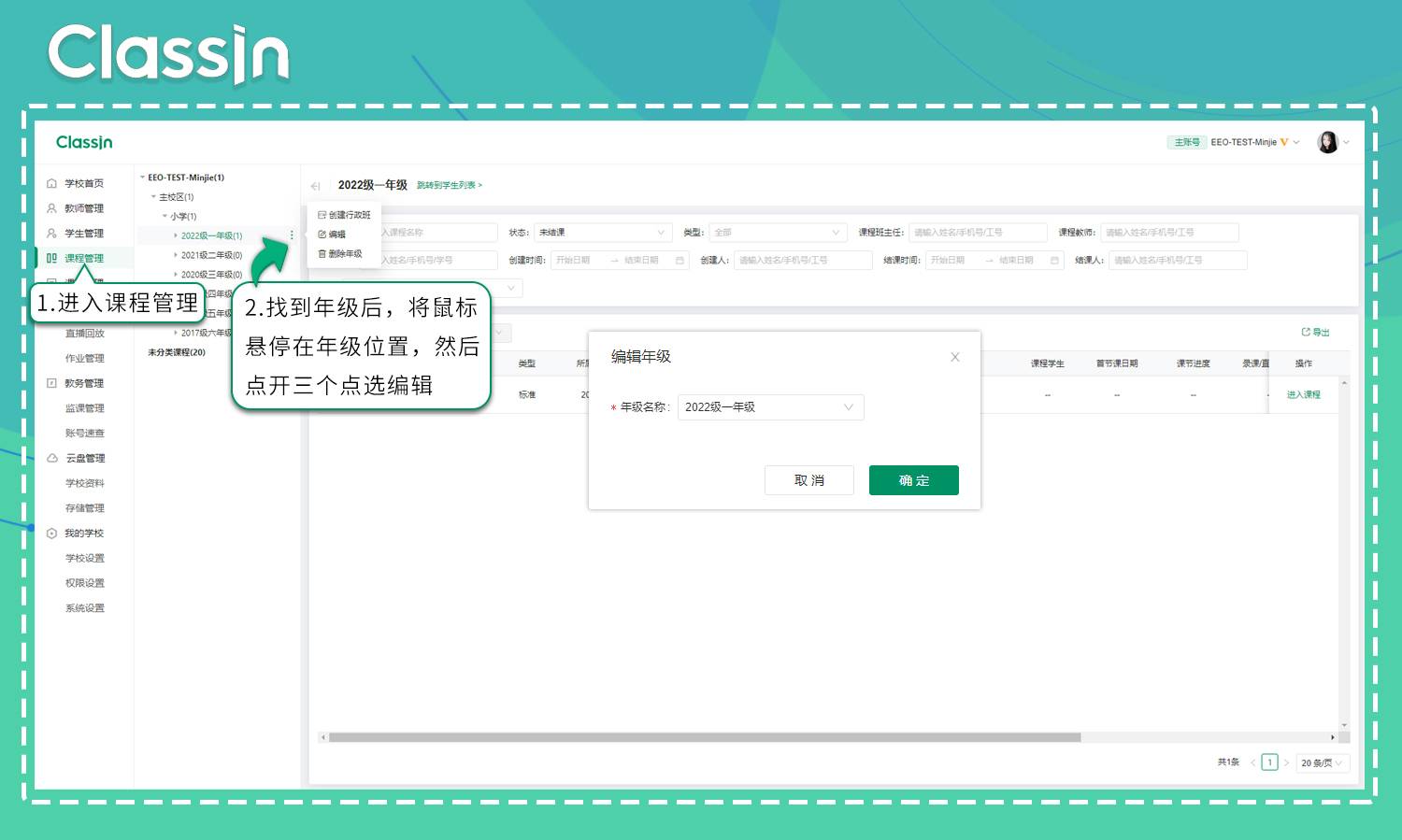
Task: Click the 课程教师 input field
Action: coord(1169,233)
